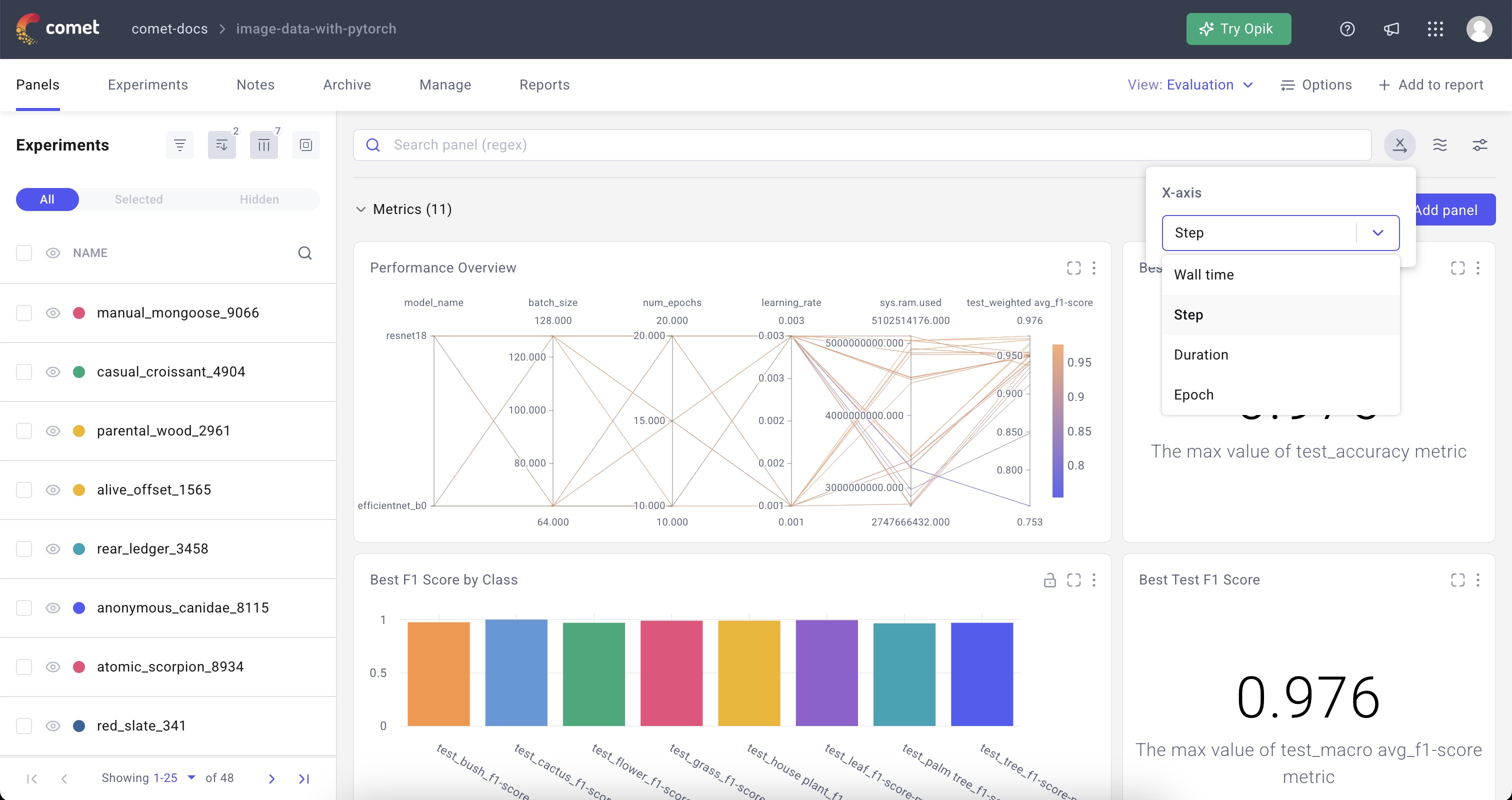The image size is (1512, 800).
Task: Select Wall time from the X-axis list
Action: [1204, 274]
